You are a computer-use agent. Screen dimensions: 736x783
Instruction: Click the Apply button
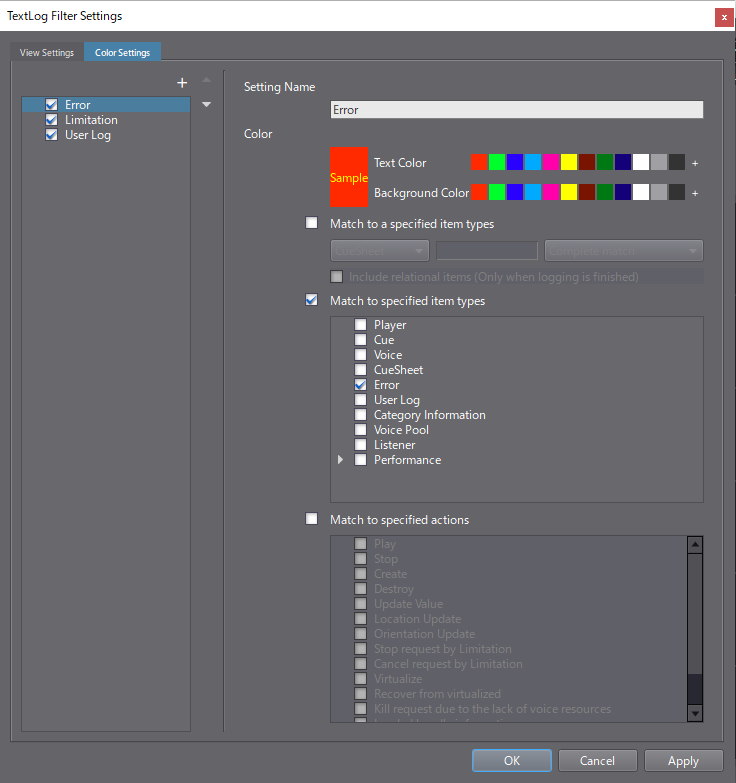pos(683,760)
